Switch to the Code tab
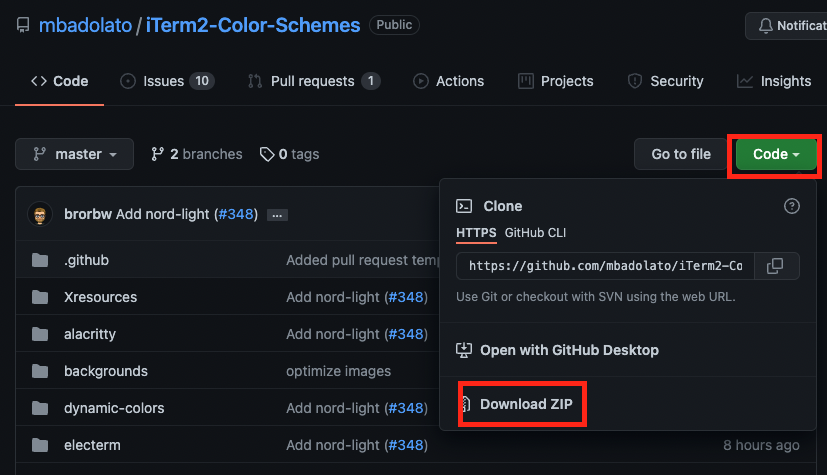The image size is (827, 475). point(60,81)
